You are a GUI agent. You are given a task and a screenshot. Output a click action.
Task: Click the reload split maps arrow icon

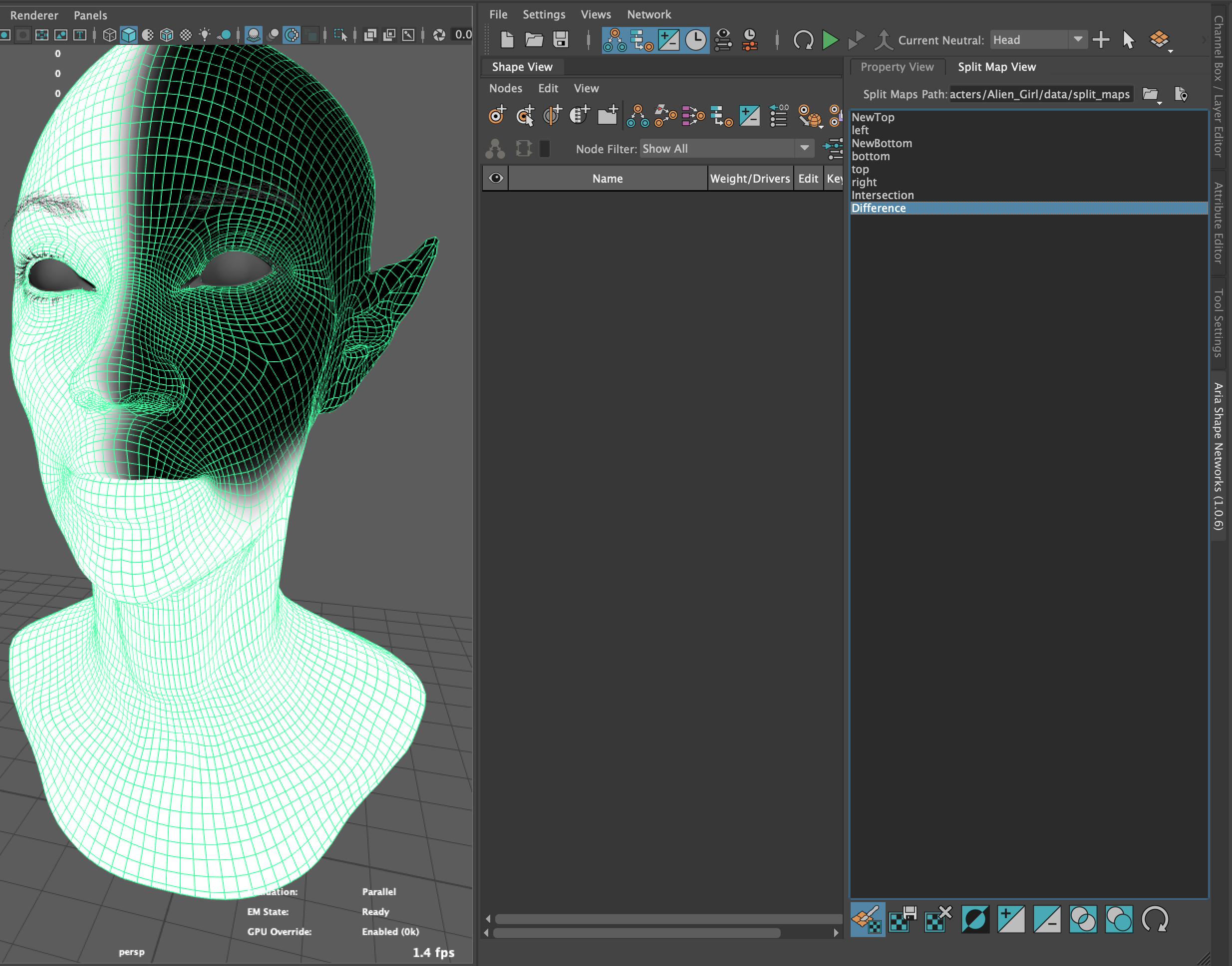pyautogui.click(x=1155, y=919)
